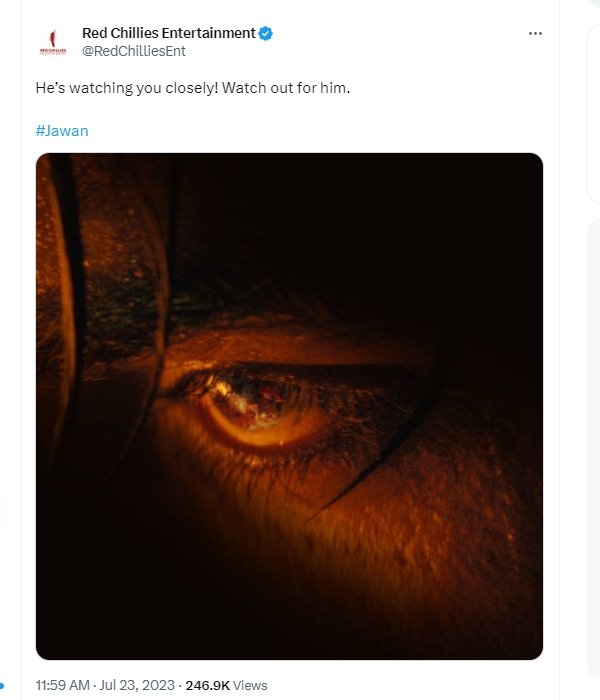Screen dimensions: 600x700
Task: Click the blue verified badge
Action: 266,34
